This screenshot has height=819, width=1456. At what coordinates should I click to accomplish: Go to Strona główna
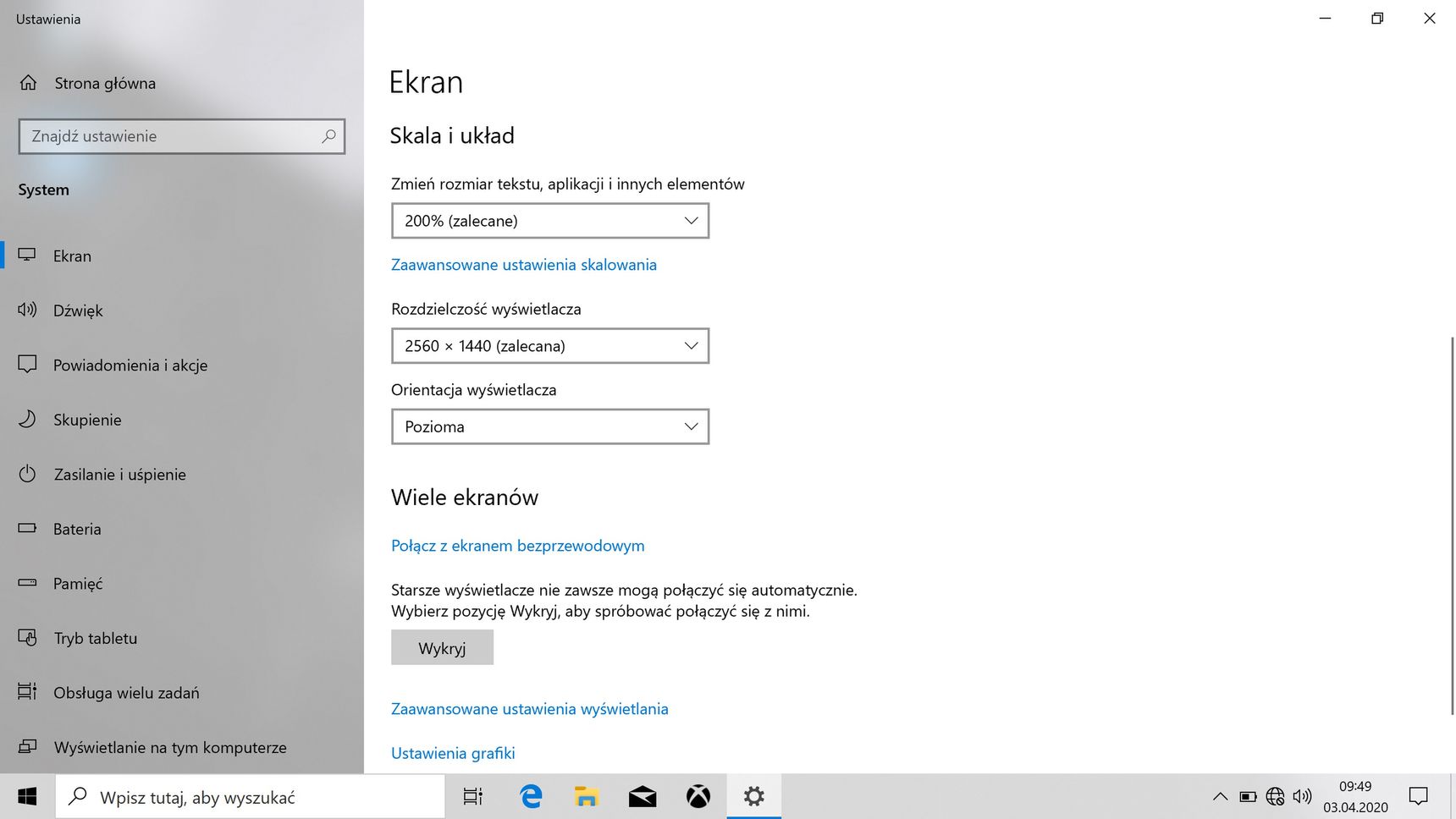pyautogui.click(x=105, y=83)
